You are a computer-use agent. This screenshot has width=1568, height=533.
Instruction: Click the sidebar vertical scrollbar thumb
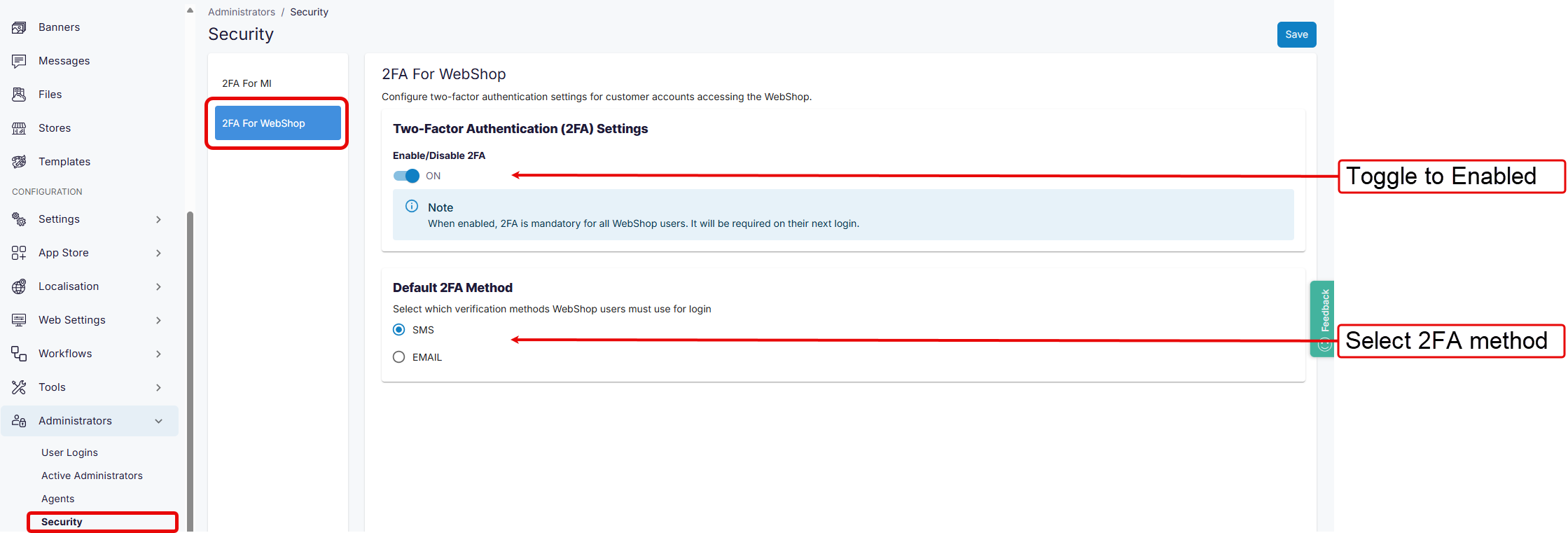click(190, 371)
